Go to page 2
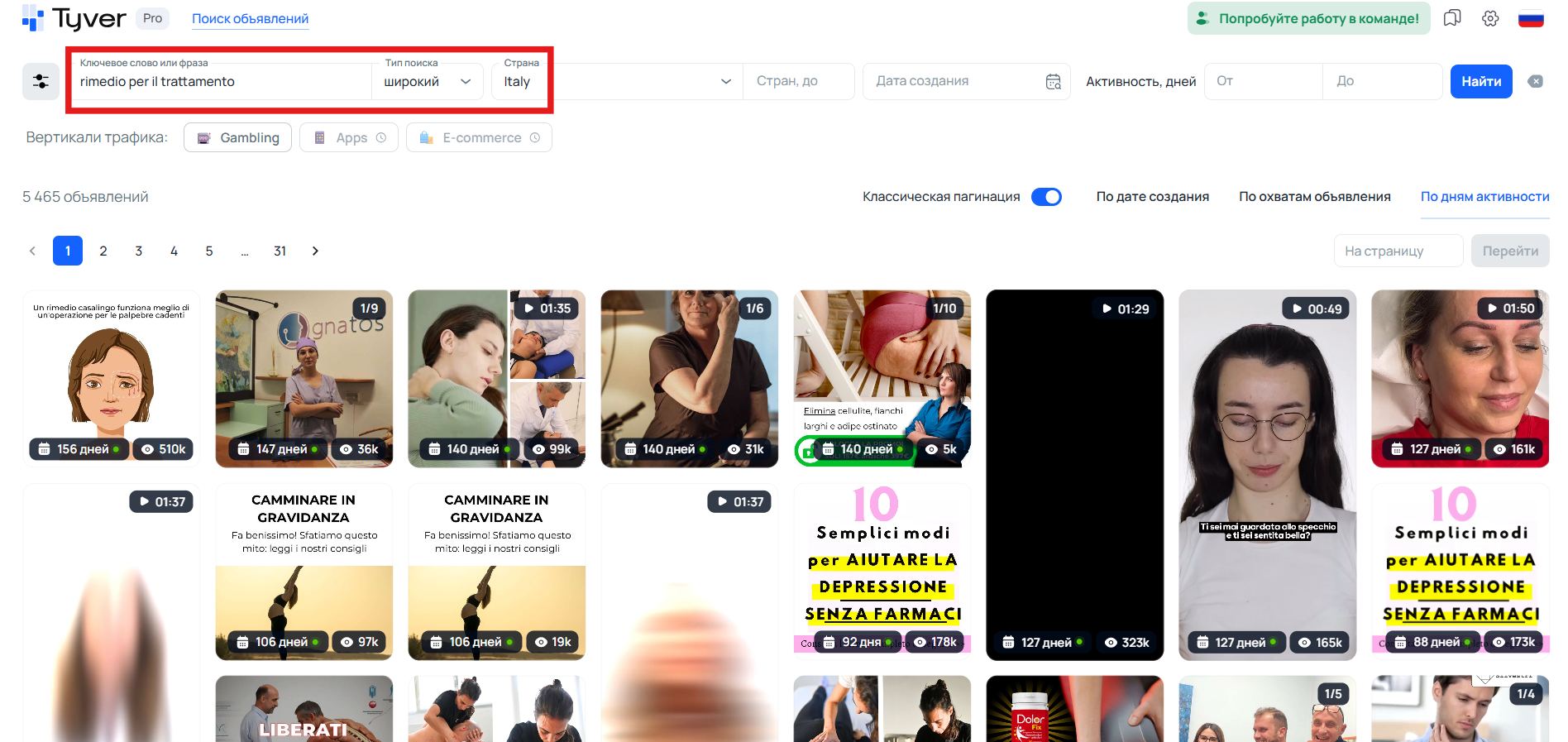Viewport: 1568px width, 742px height. coord(103,251)
